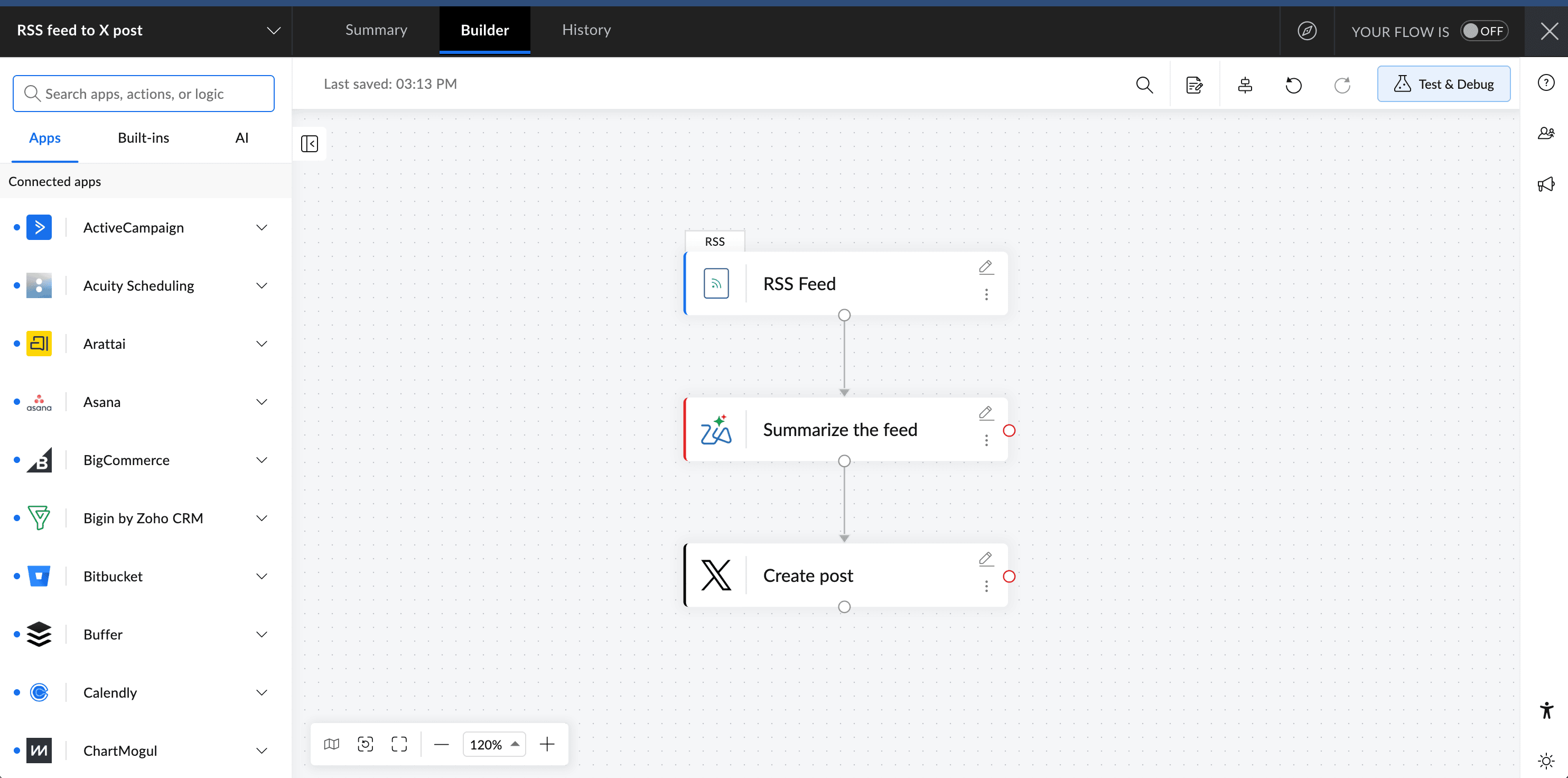This screenshot has width=1568, height=778.
Task: Open RSS Feed node more options dots
Action: (x=987, y=294)
